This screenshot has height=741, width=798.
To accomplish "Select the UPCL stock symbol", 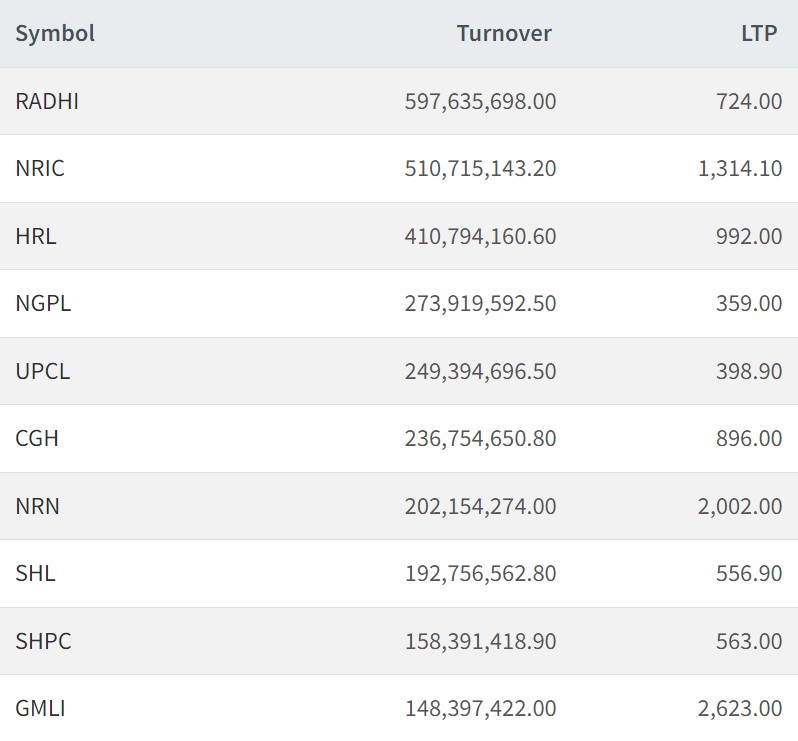I will [x=43, y=371].
